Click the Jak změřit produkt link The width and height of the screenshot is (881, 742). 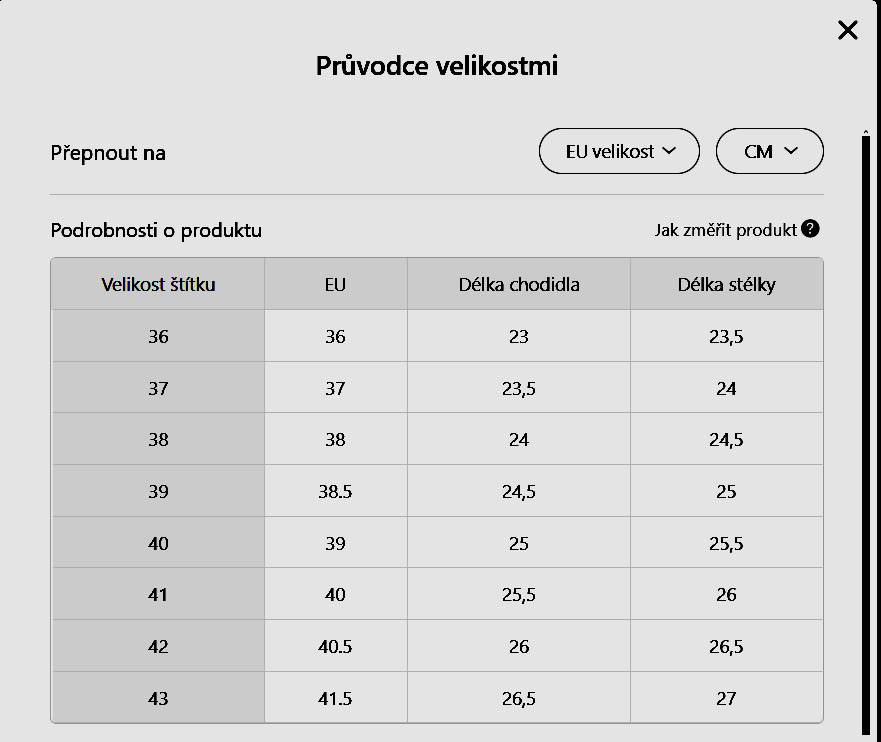[x=725, y=230]
